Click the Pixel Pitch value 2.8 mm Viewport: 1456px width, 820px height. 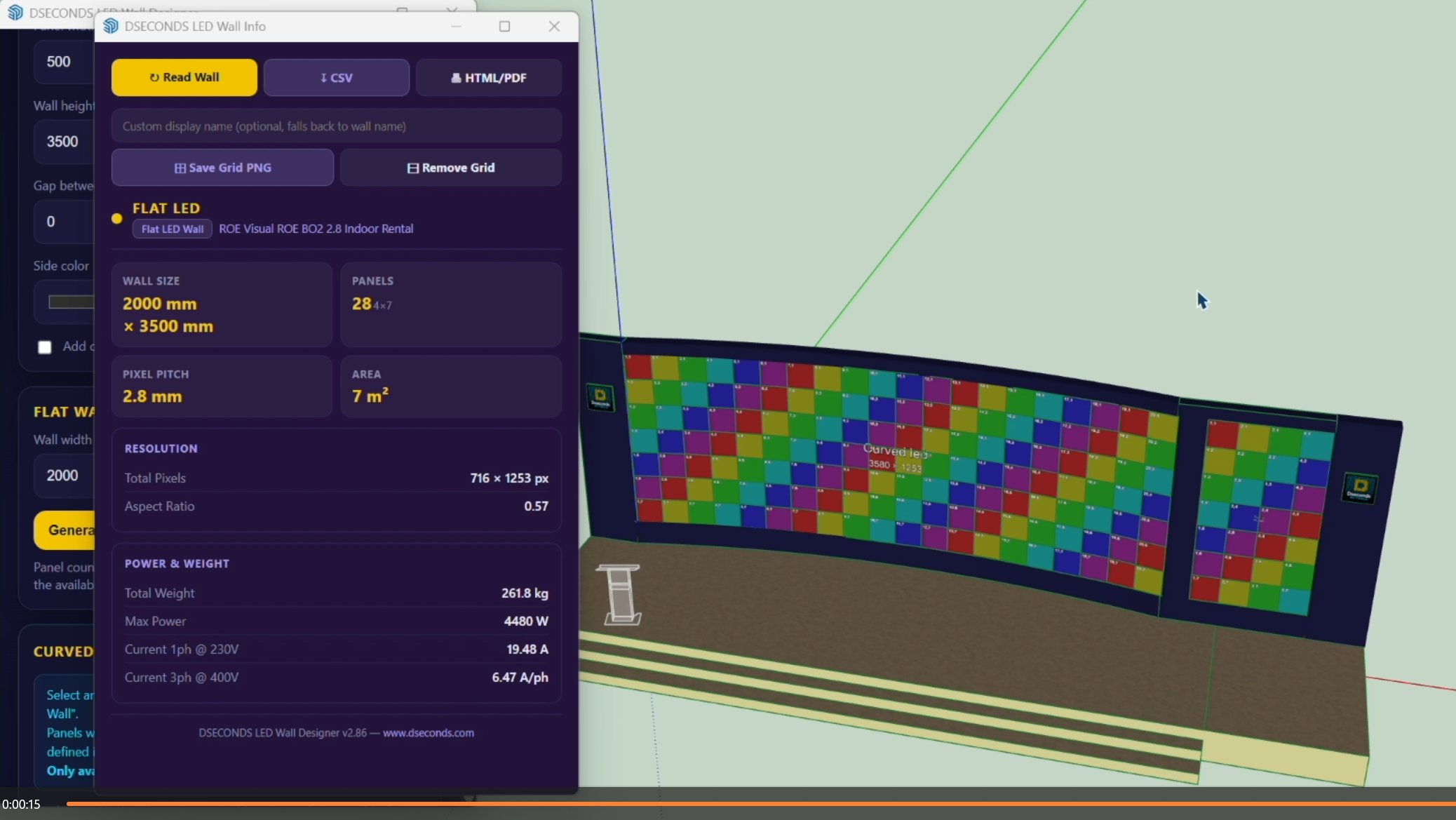tap(152, 396)
